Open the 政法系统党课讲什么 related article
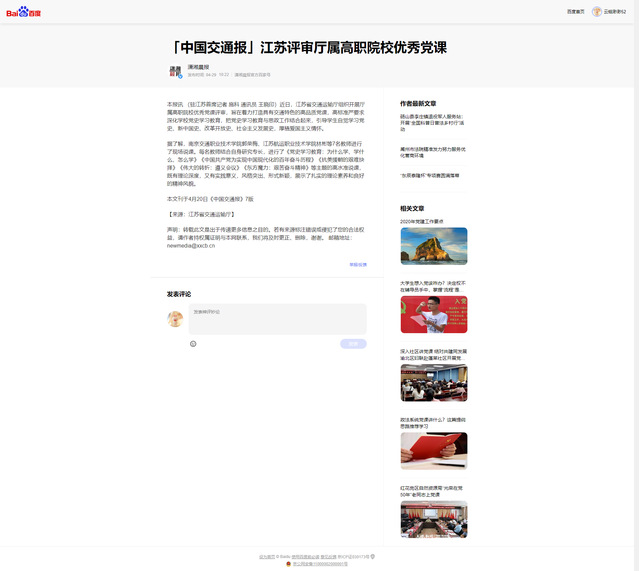Viewport: 639px width, 571px height. point(432,423)
